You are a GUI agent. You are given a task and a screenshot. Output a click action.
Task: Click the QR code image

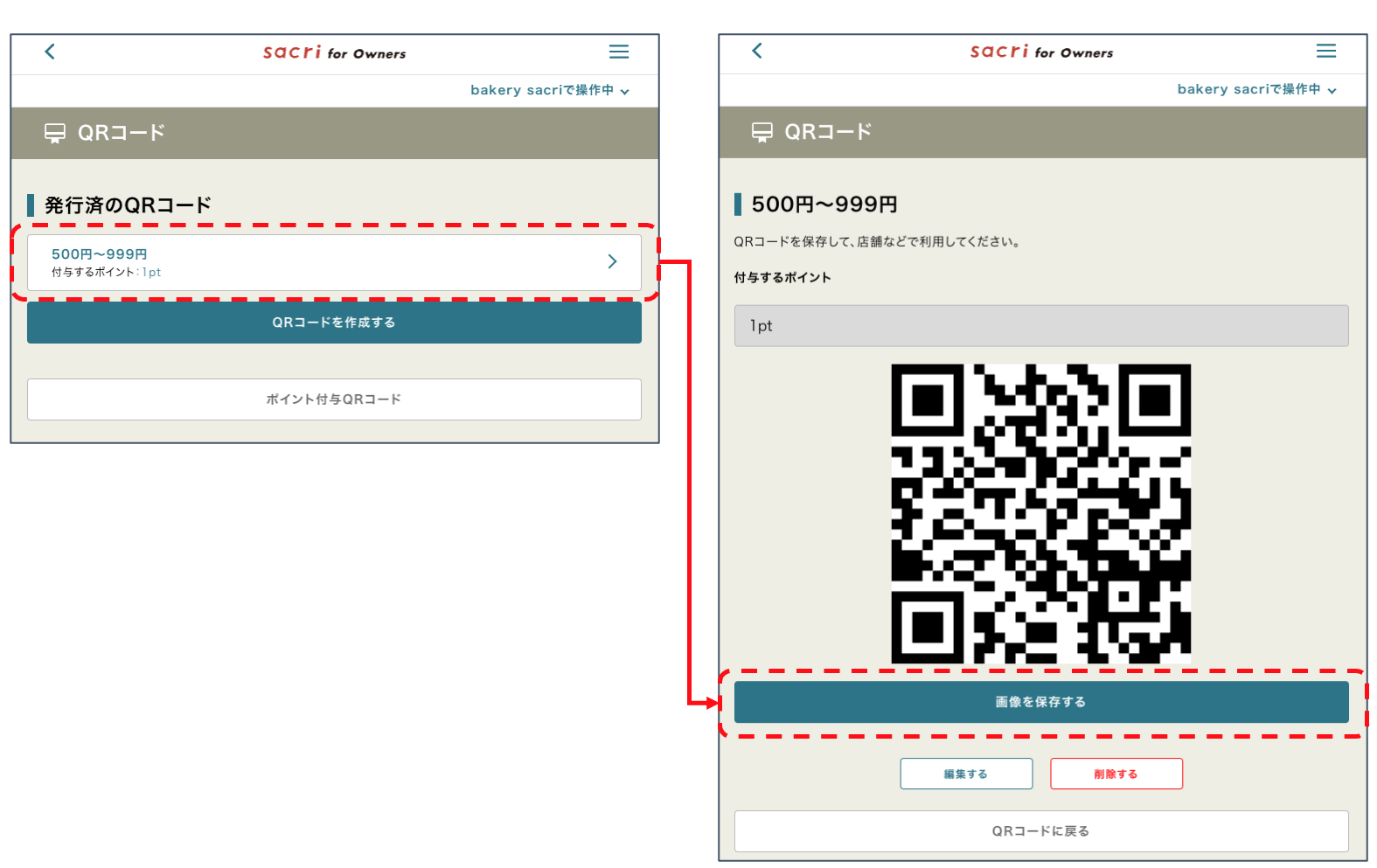[1041, 514]
